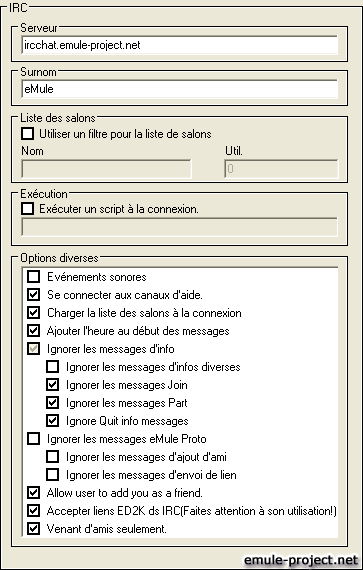Image resolution: width=363 pixels, height=570 pixels.
Task: Uncheck Venant d'amis seulement option
Action: coord(33,529)
